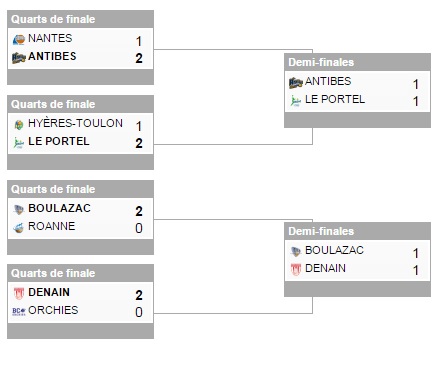444x365 pixels.
Task: Click the Nantes team logo in quarterfinals
Action: click(19, 40)
